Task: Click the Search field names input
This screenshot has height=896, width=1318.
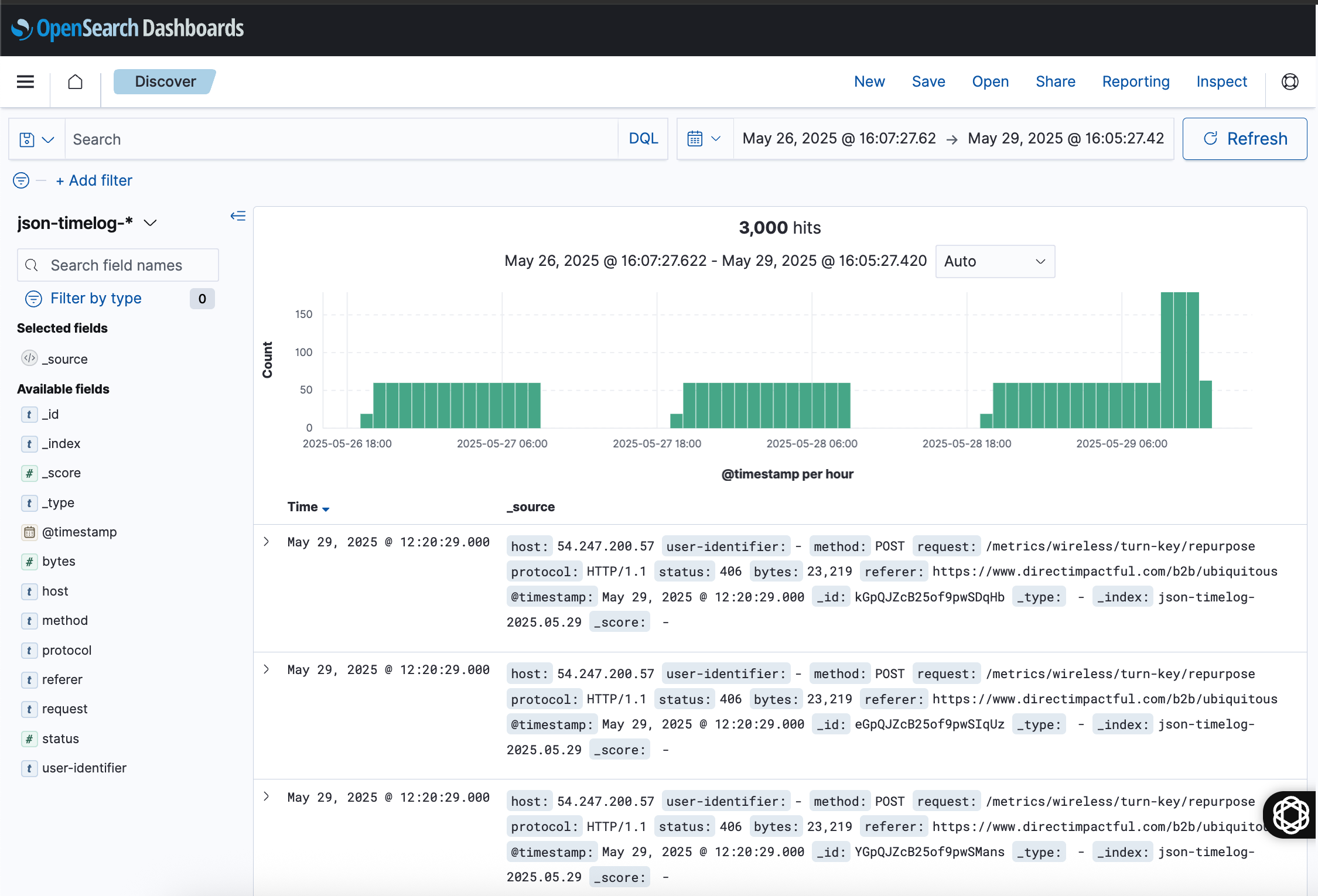Action: click(x=117, y=265)
